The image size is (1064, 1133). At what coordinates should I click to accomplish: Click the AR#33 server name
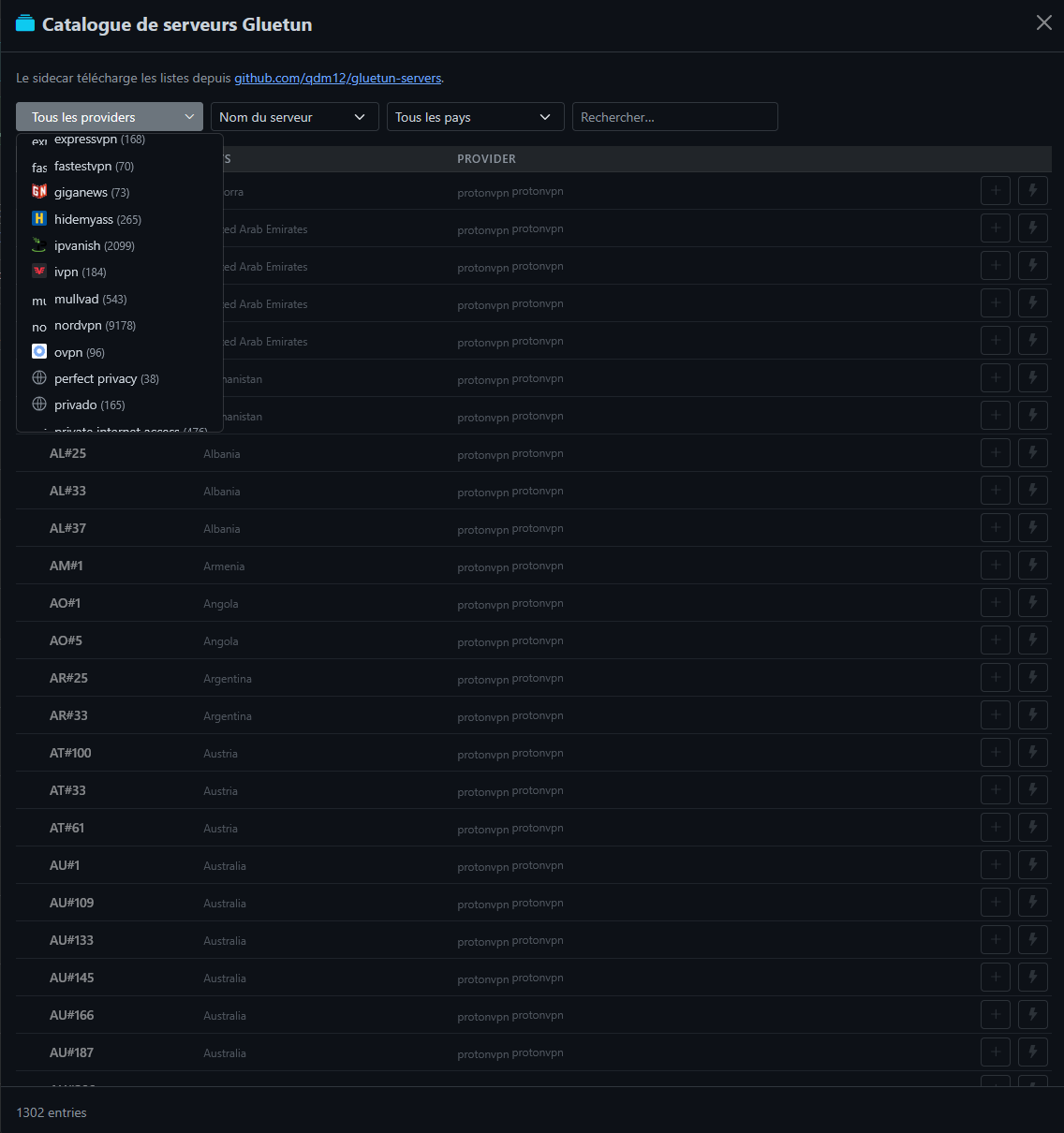pos(68,715)
